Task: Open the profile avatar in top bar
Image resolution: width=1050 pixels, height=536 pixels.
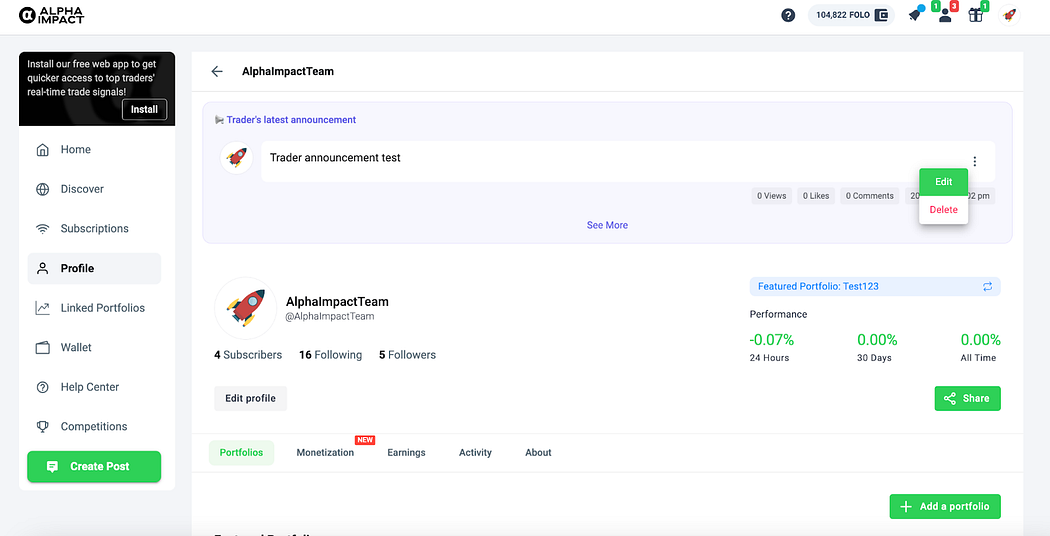Action: click(x=1009, y=15)
